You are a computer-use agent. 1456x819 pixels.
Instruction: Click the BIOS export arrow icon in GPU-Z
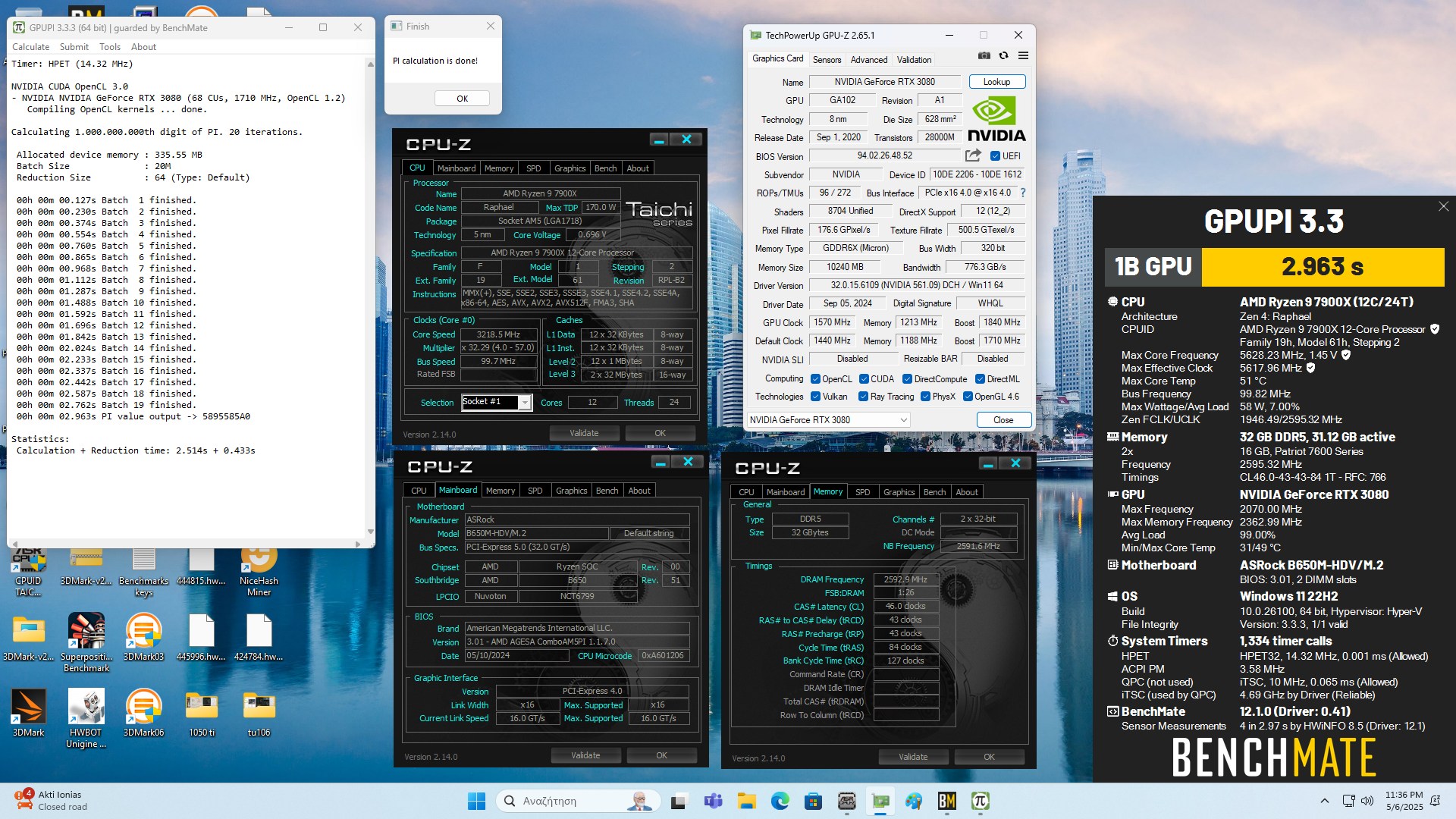(x=973, y=155)
